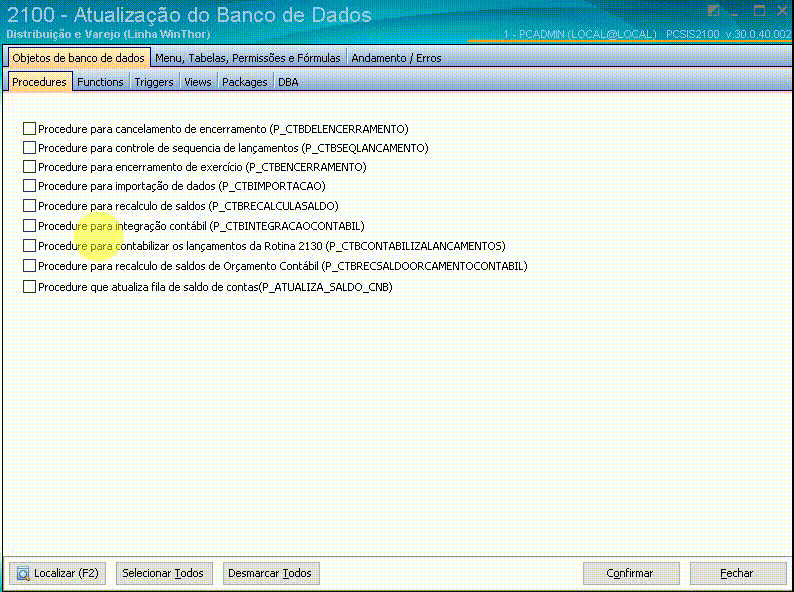Open the Objetos de banco de dados tab
The width and height of the screenshot is (794, 592).
pos(78,58)
